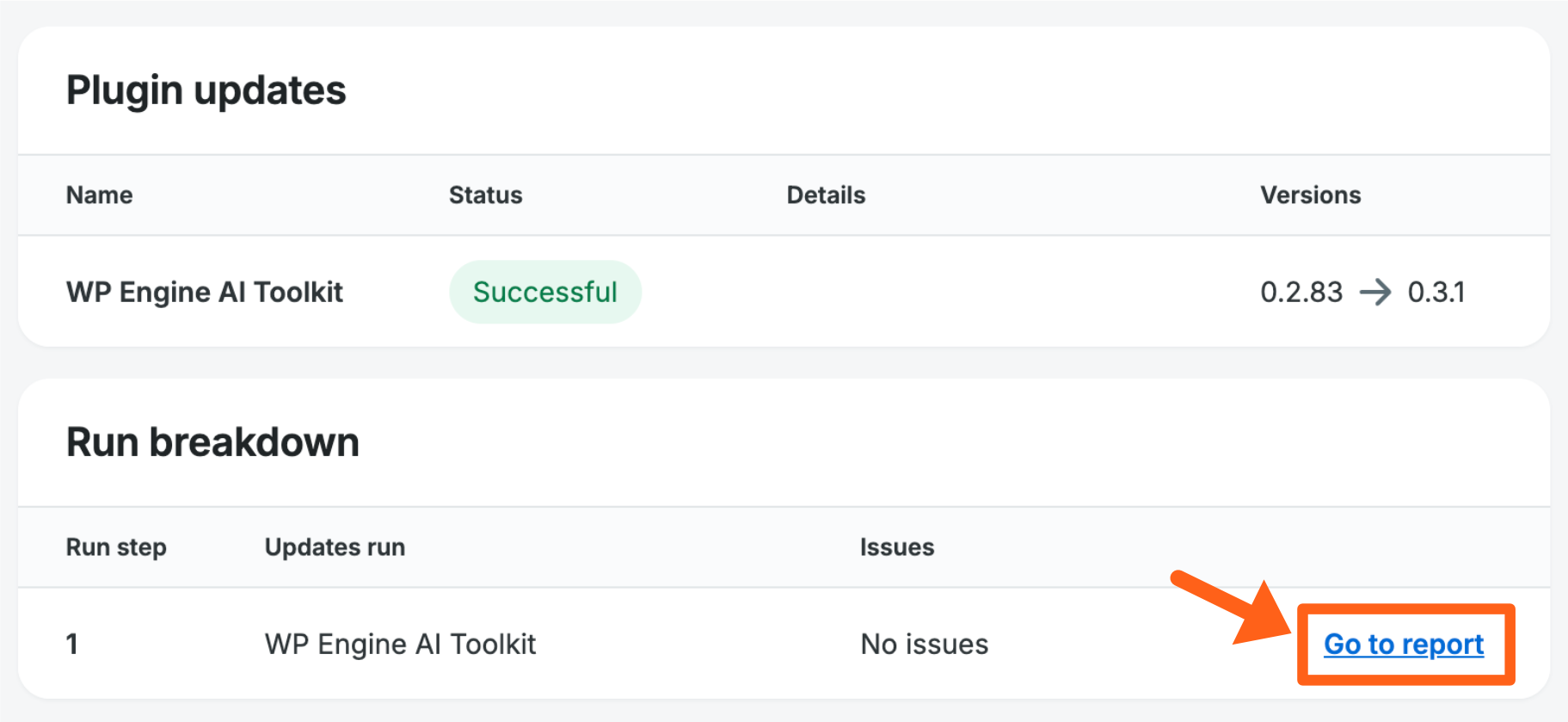Screen dimensions: 1568x722
Task: Select WP Engine AI Toolkit under Plugin updates
Action: 204,293
